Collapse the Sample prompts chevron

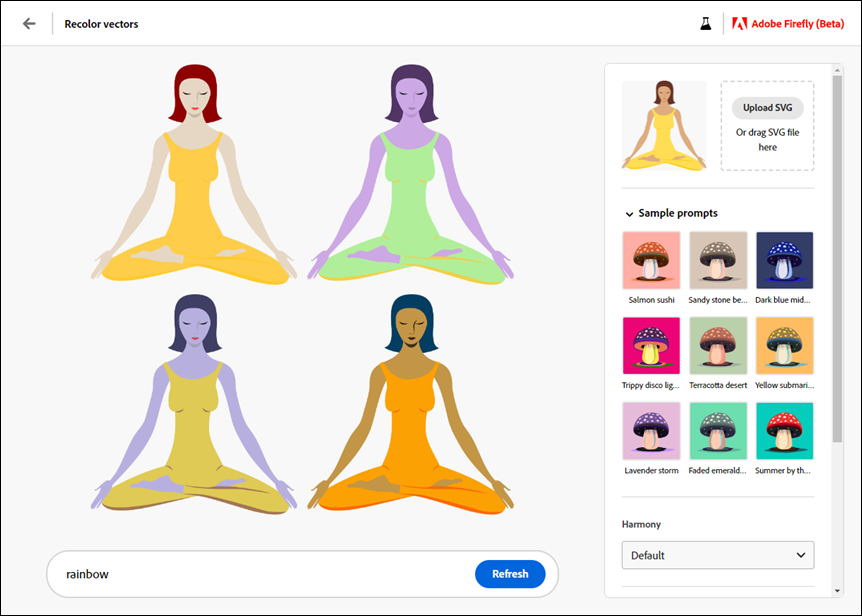click(x=629, y=214)
